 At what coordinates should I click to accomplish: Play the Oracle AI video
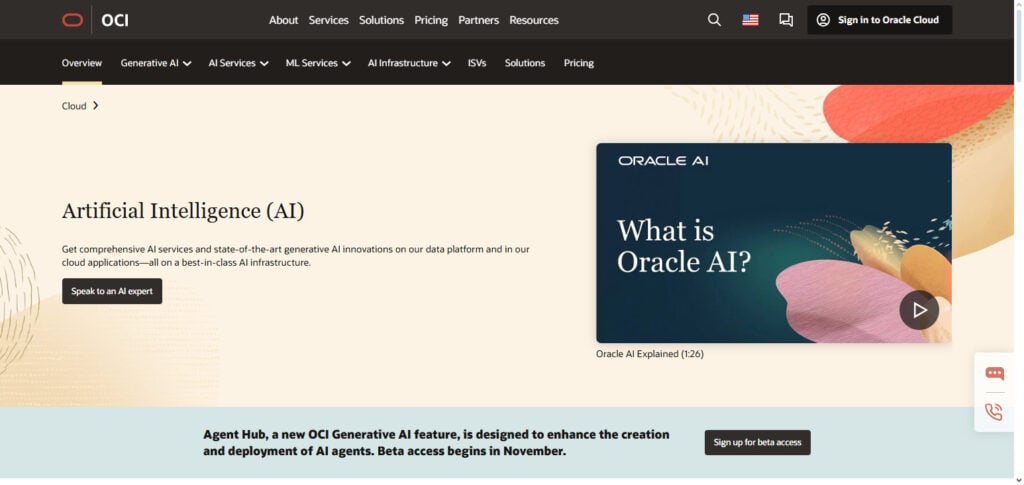tap(919, 310)
